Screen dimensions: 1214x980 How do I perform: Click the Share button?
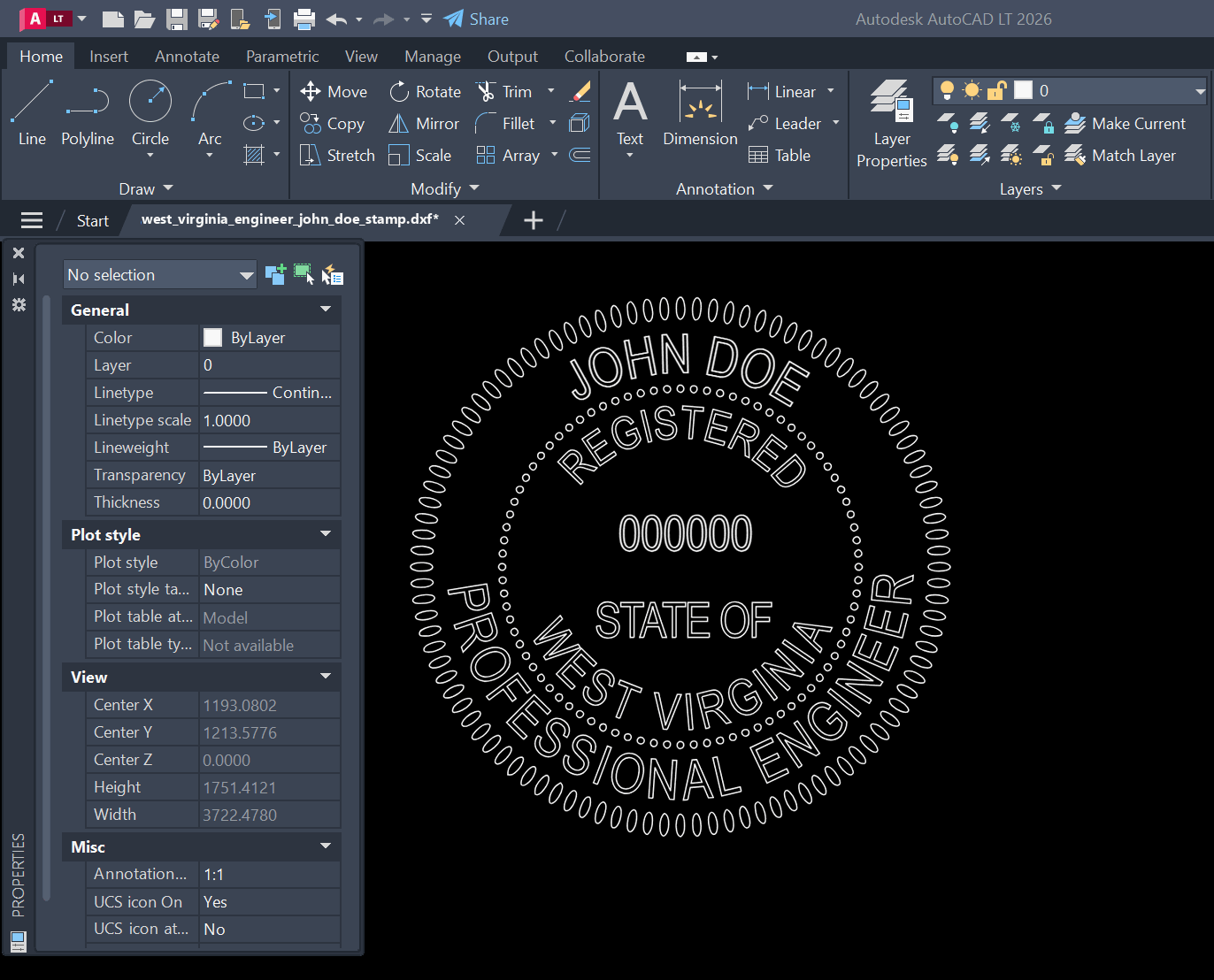pos(476,19)
